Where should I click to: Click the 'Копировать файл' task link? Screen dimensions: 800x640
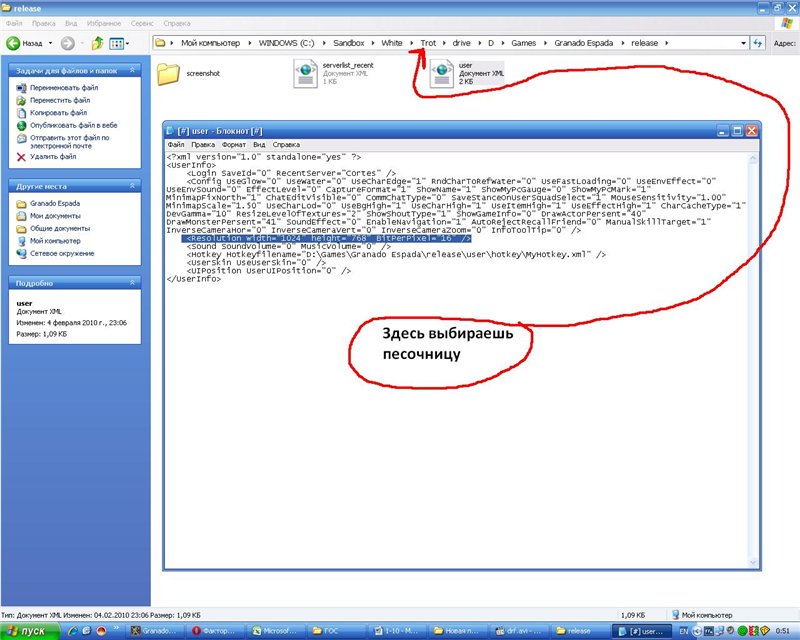(x=58, y=113)
